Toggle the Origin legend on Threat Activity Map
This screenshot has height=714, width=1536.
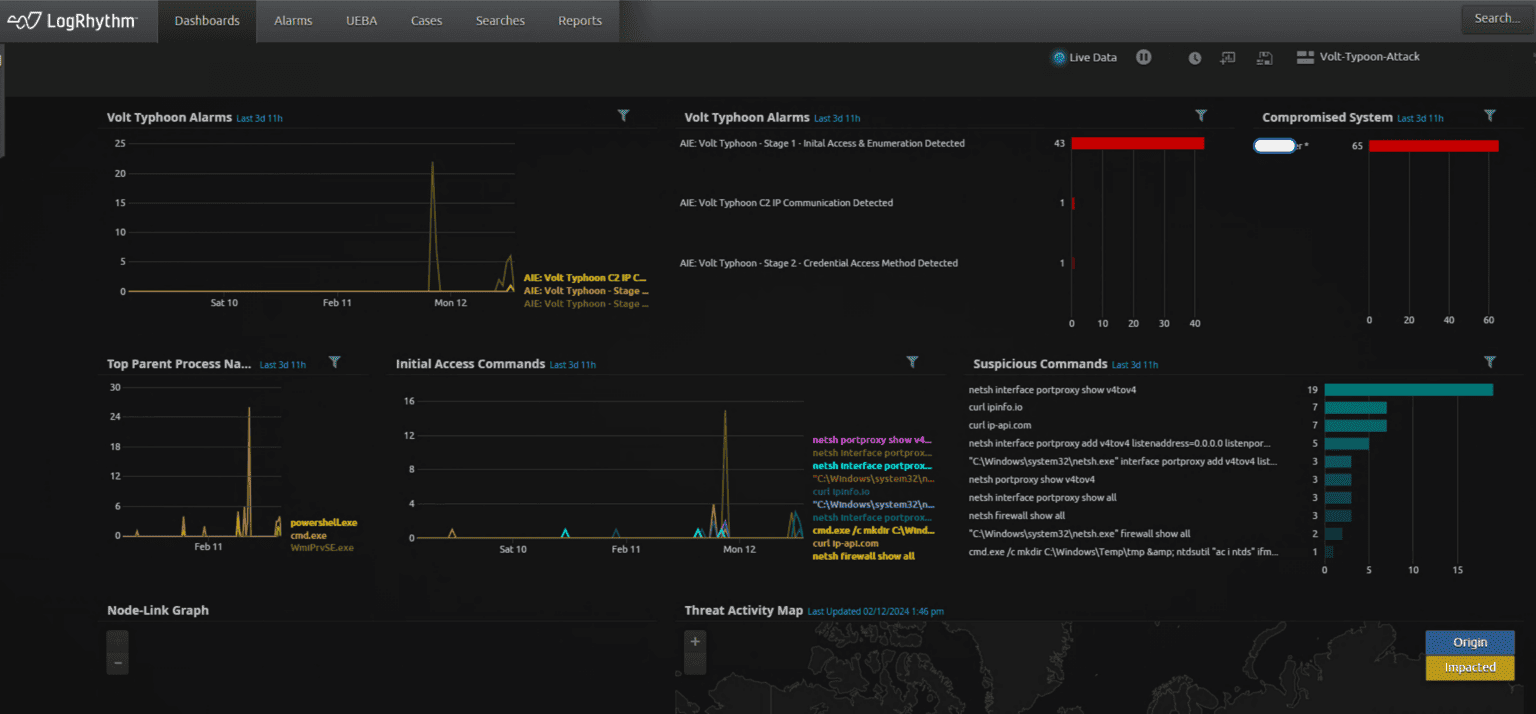1469,642
